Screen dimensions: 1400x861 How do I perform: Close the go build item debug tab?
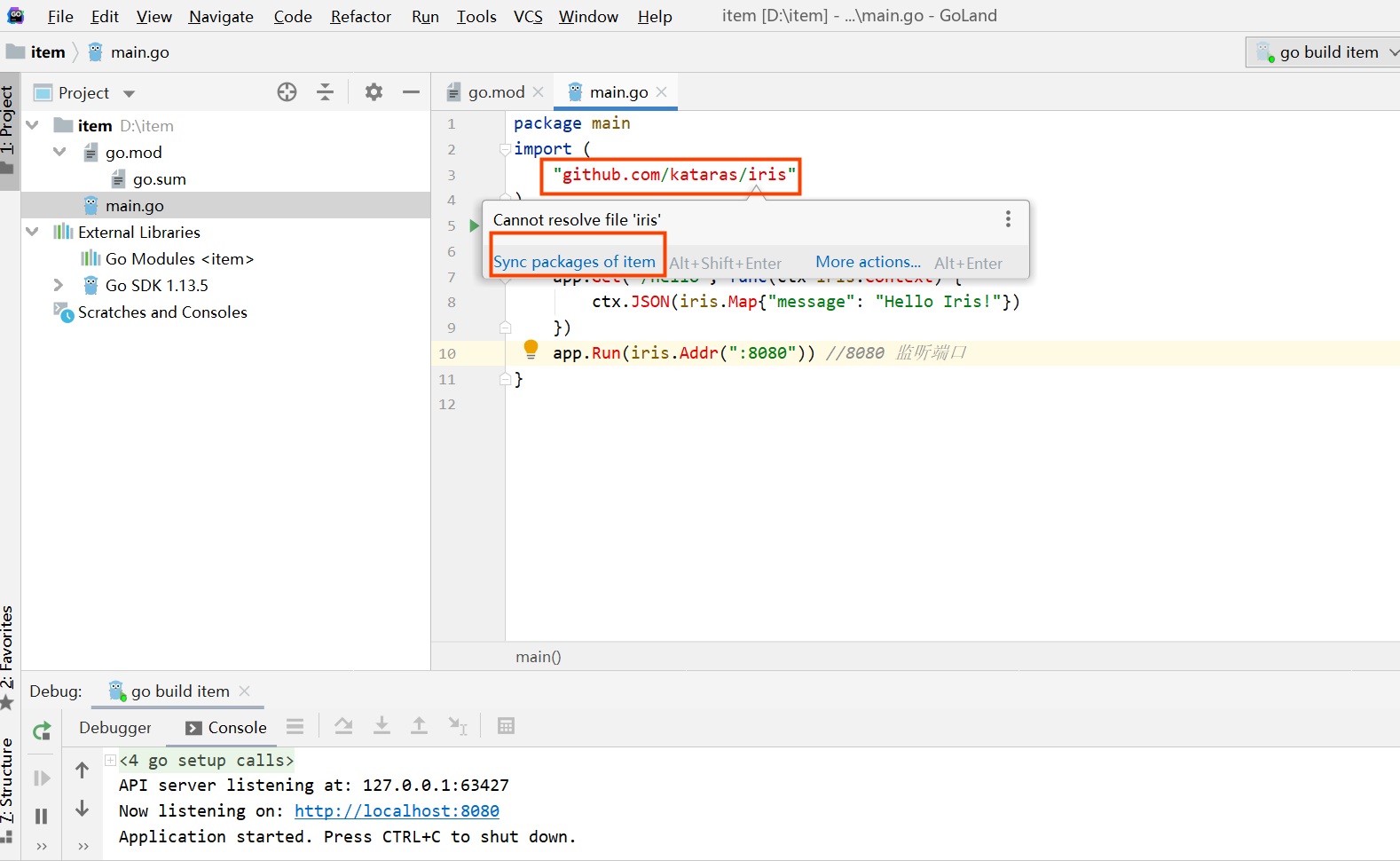(x=245, y=691)
